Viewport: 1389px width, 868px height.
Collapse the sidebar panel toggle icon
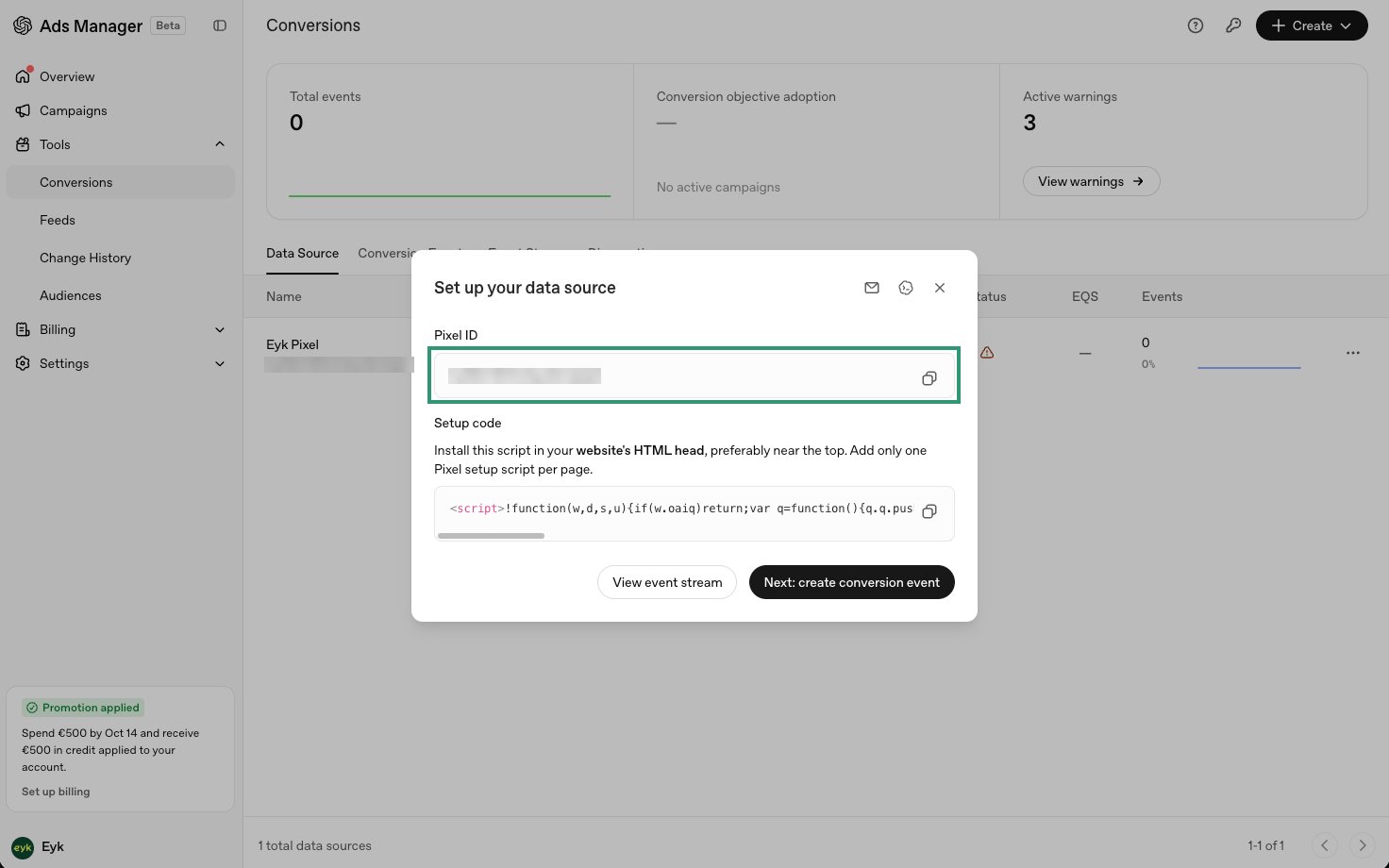tap(220, 25)
